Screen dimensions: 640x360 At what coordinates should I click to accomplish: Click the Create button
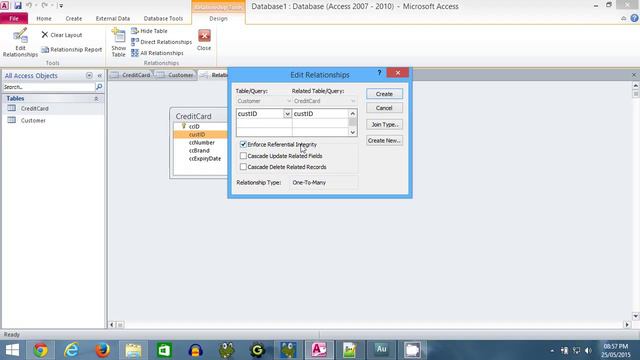[x=384, y=94]
